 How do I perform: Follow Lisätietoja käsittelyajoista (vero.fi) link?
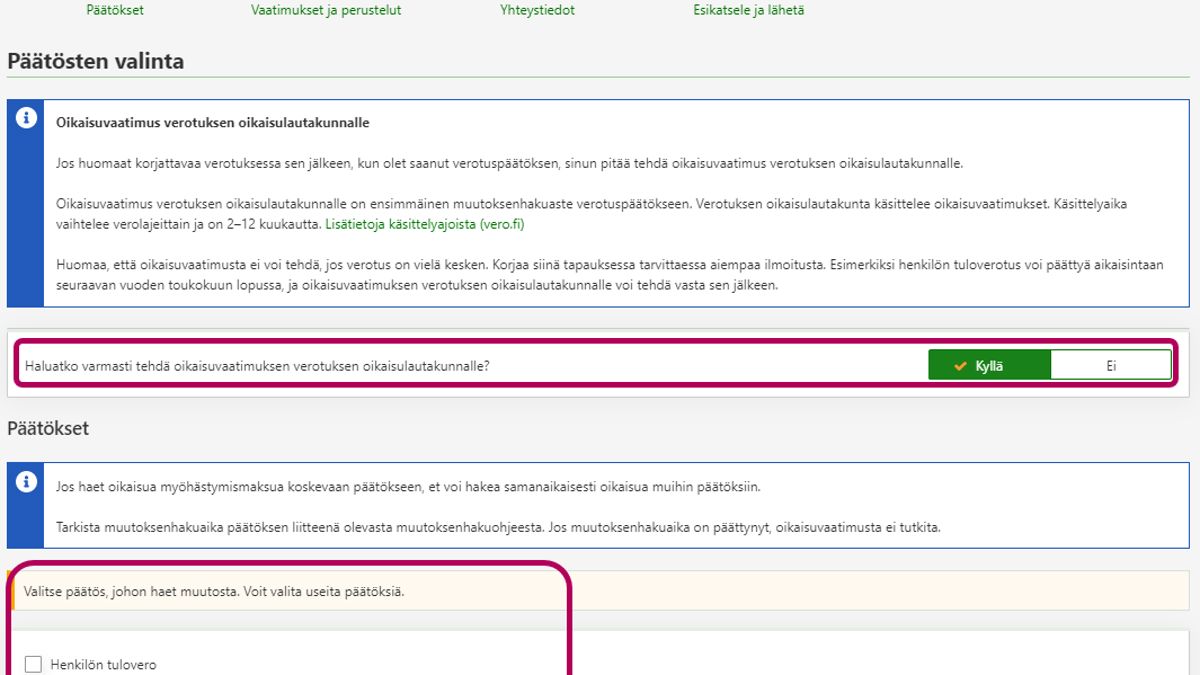click(424, 224)
